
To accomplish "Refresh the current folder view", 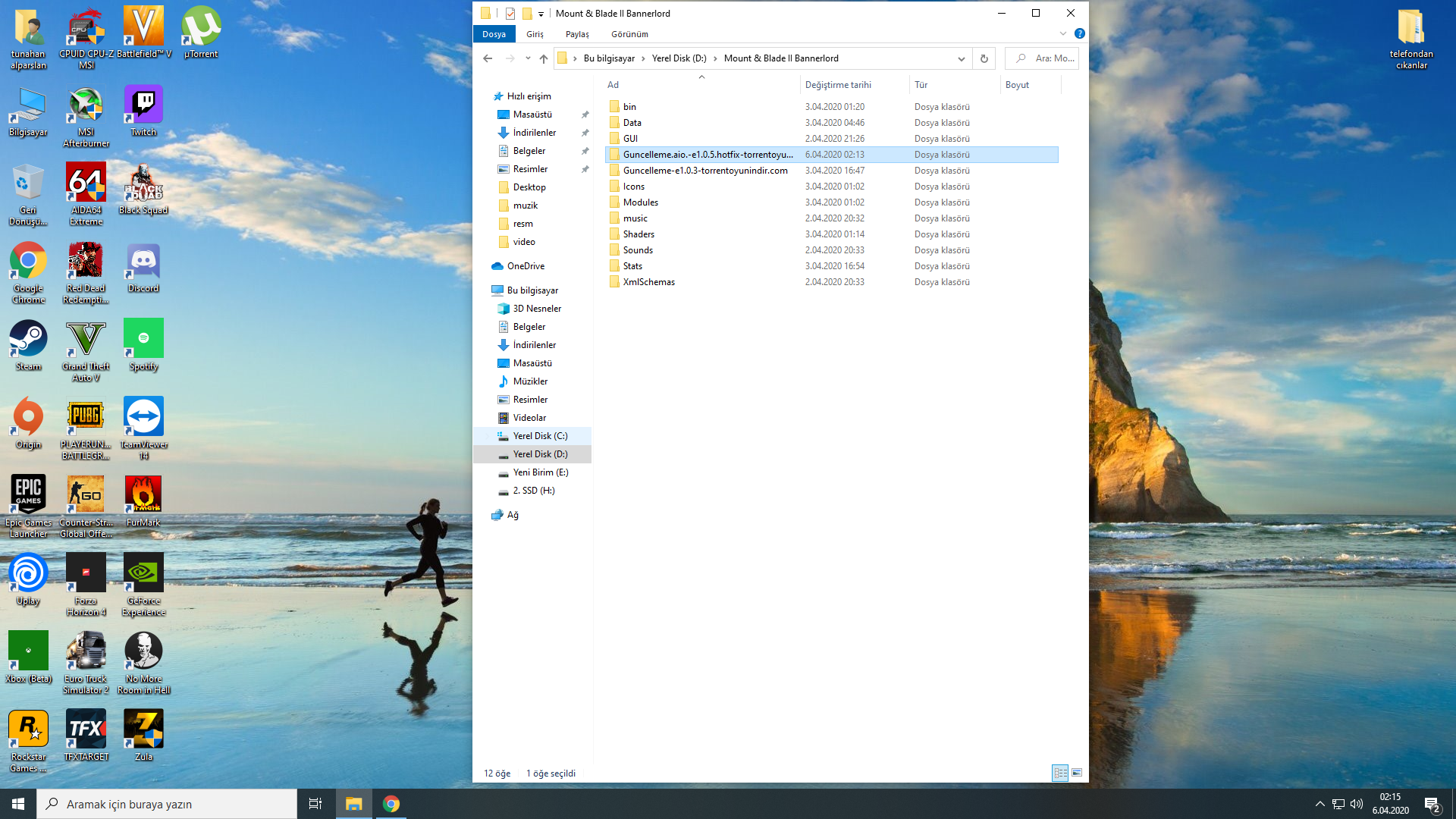I will [x=984, y=58].
